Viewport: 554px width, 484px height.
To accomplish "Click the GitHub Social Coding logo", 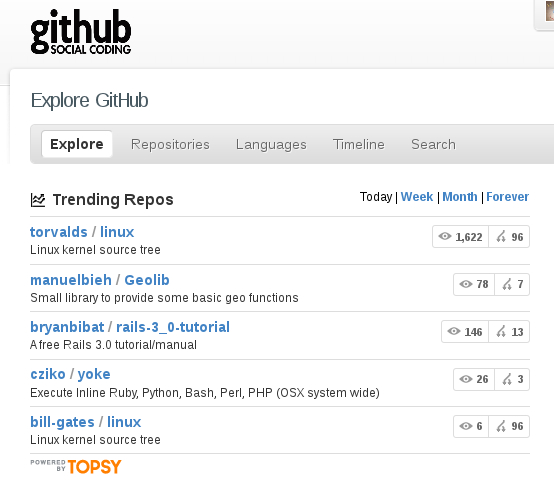I will 81,31.
